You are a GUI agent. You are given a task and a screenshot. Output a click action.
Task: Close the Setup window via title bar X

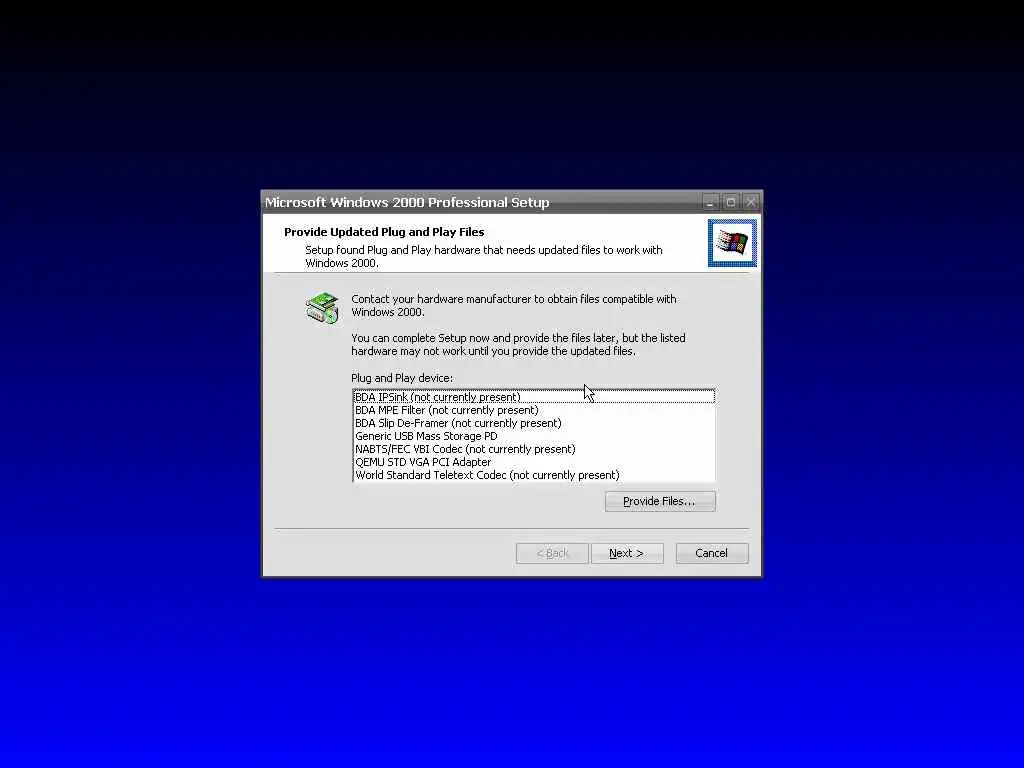(751, 202)
